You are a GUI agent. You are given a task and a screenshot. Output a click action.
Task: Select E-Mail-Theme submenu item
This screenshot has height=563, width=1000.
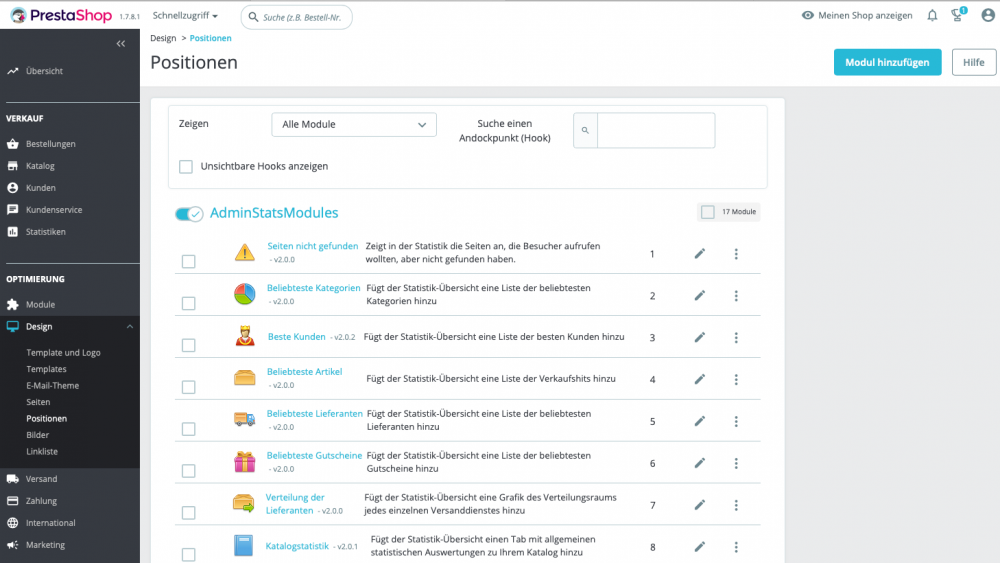pyautogui.click(x=52, y=386)
